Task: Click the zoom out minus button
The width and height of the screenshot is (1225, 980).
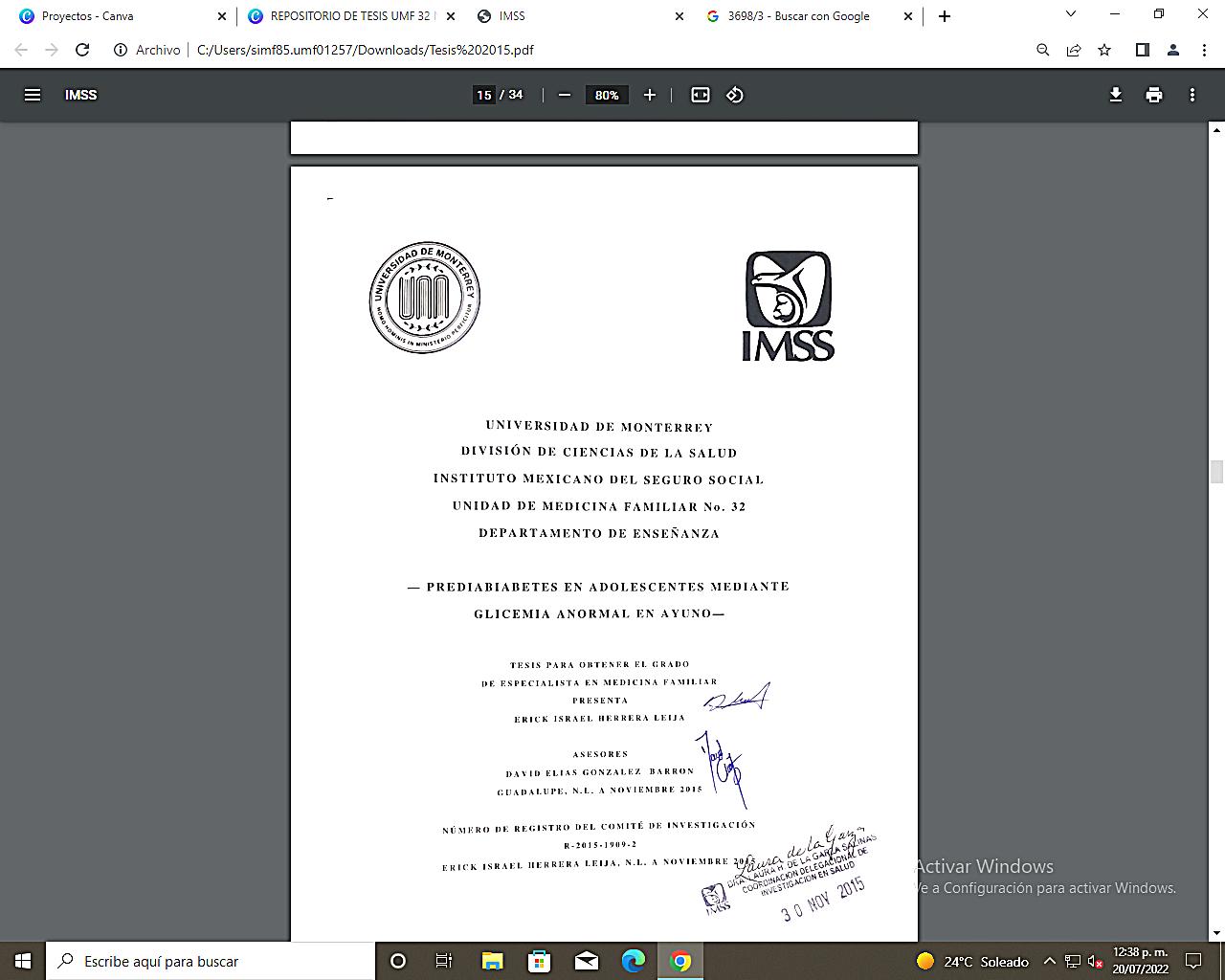Action: (565, 95)
